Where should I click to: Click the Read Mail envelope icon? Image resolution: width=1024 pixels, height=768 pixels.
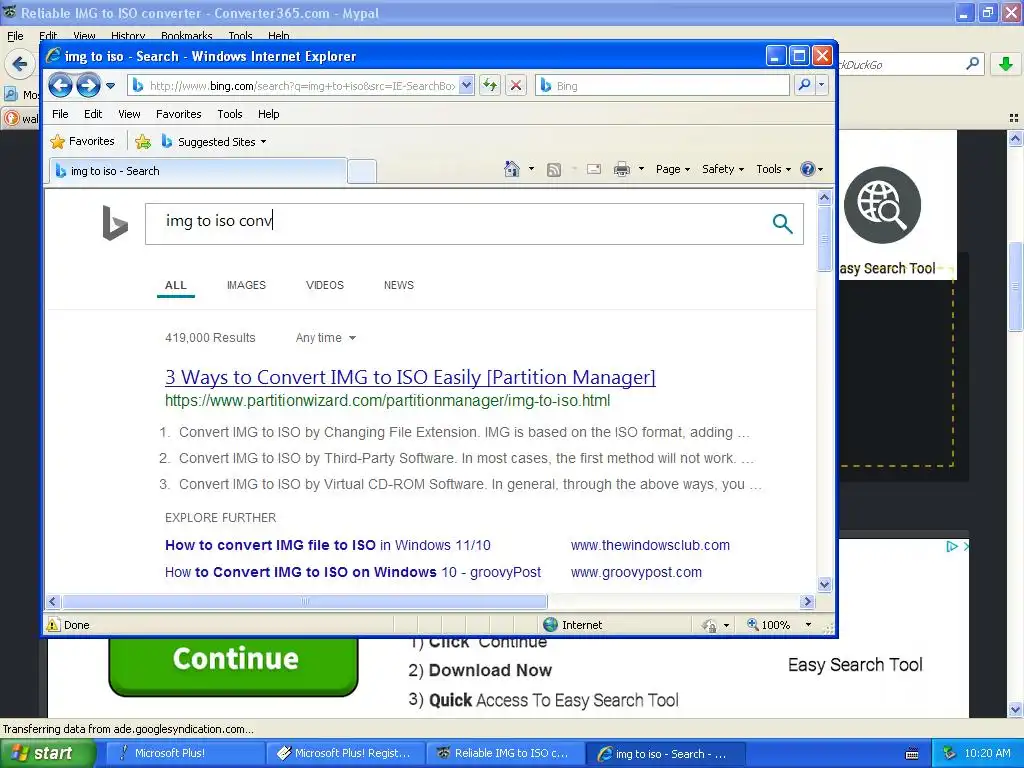tap(594, 170)
